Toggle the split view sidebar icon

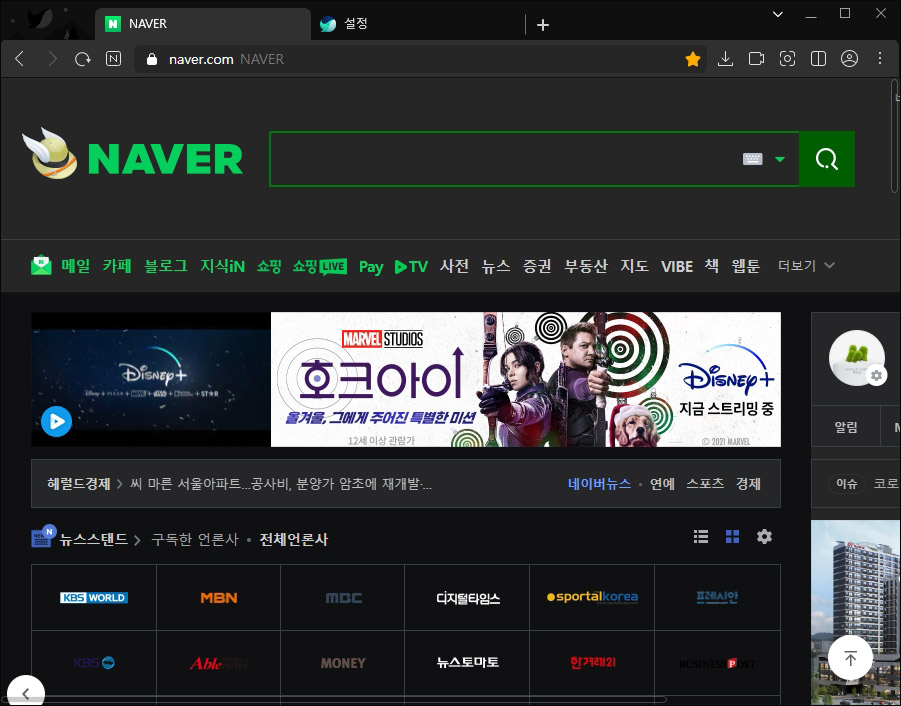tap(818, 59)
